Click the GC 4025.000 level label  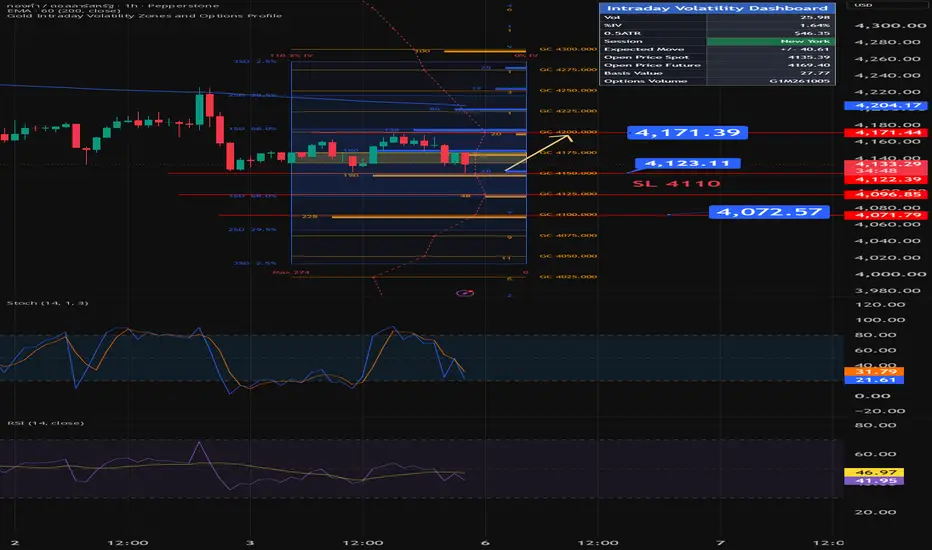pos(568,276)
